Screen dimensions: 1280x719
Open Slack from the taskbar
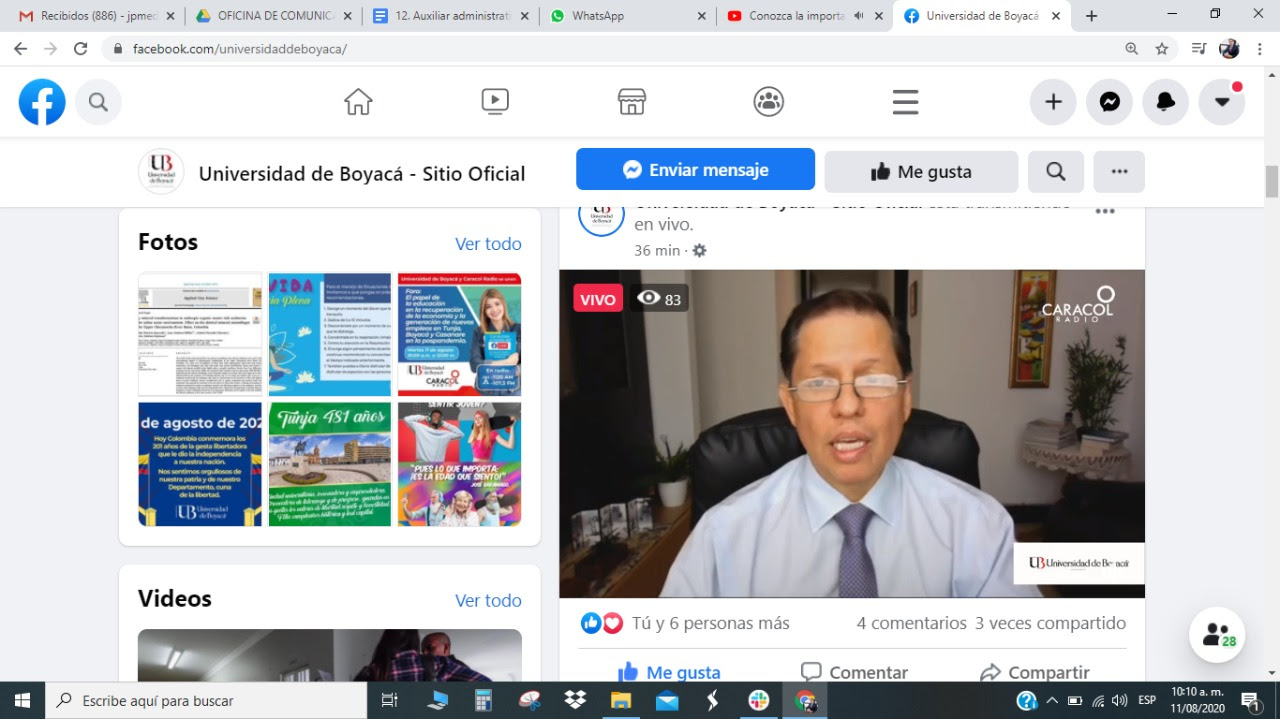coord(759,700)
